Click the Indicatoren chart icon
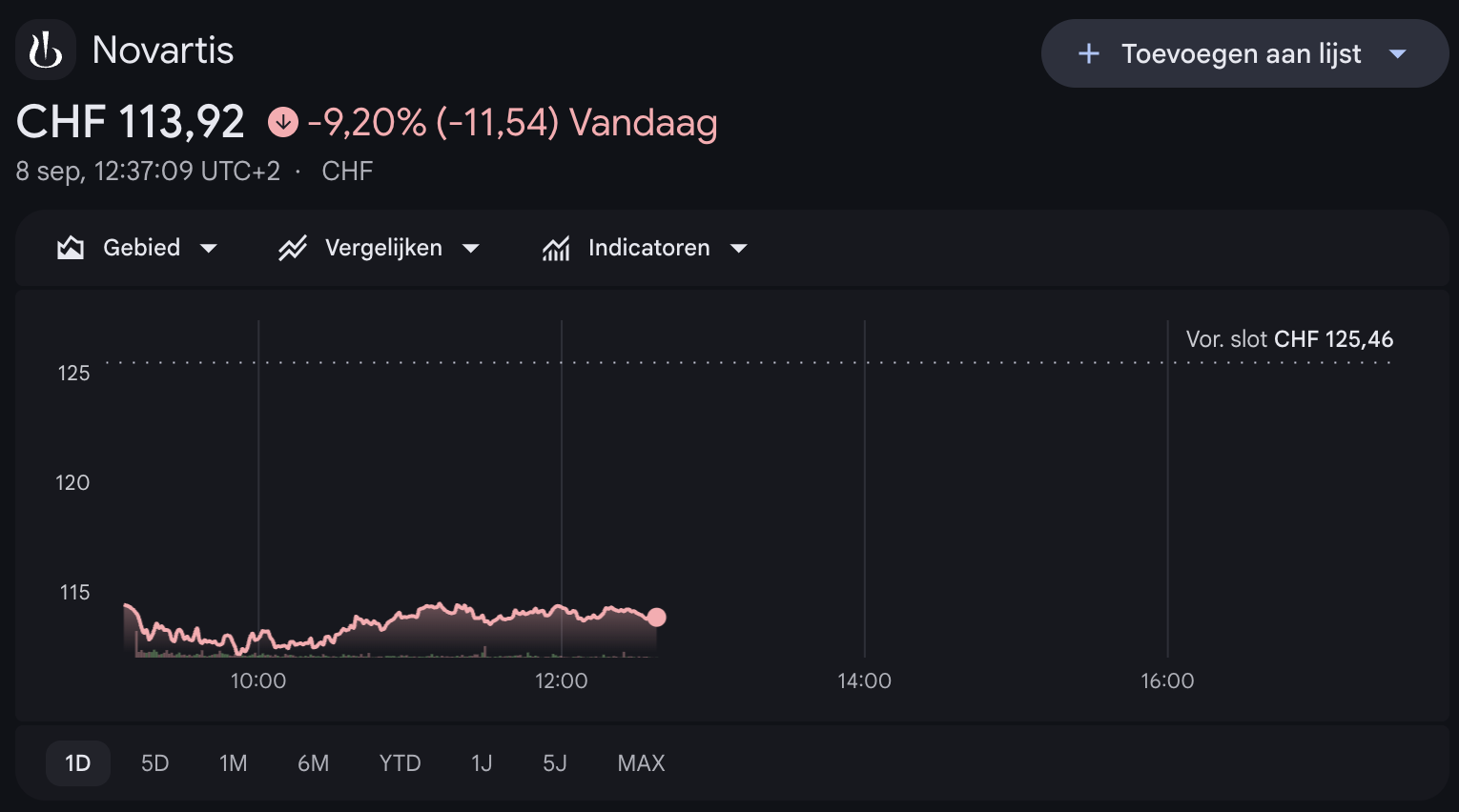This screenshot has height=812, width=1459. click(x=556, y=248)
